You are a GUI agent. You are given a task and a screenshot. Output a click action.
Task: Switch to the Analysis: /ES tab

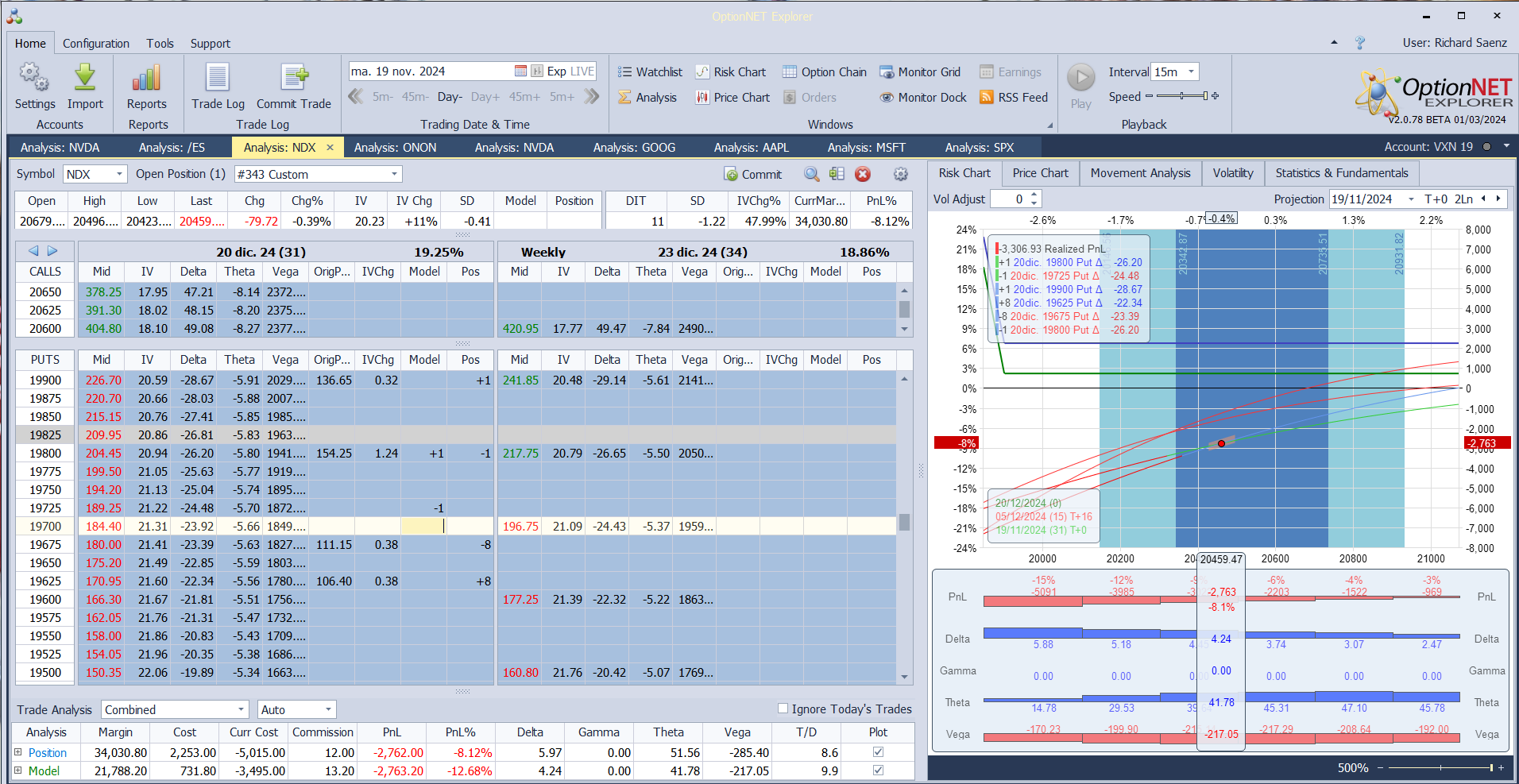(172, 147)
